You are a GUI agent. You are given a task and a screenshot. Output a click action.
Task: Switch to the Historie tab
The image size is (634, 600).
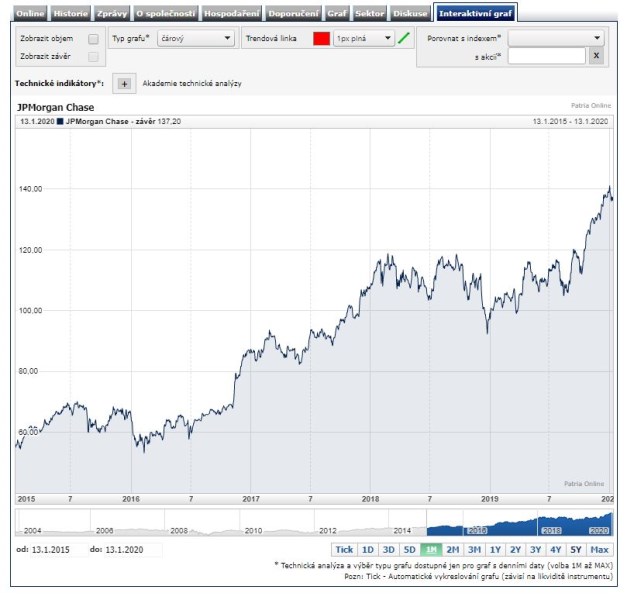(70, 14)
